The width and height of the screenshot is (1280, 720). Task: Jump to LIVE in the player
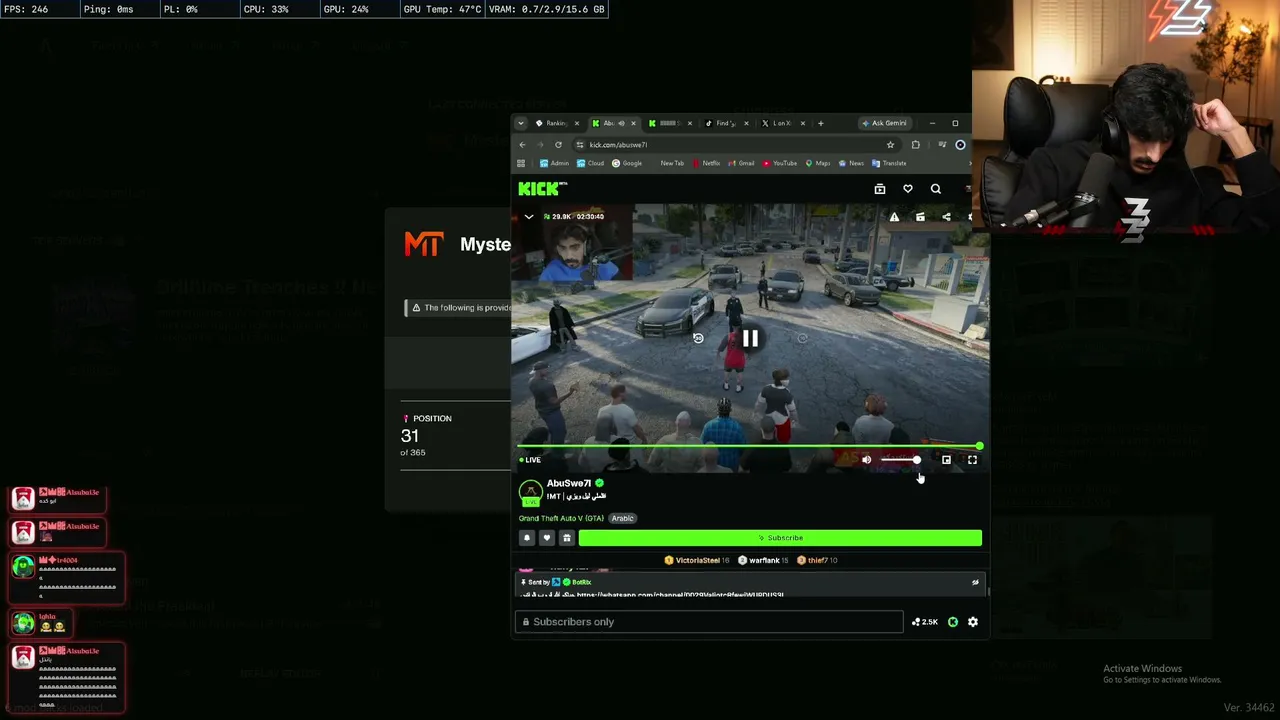coord(530,460)
